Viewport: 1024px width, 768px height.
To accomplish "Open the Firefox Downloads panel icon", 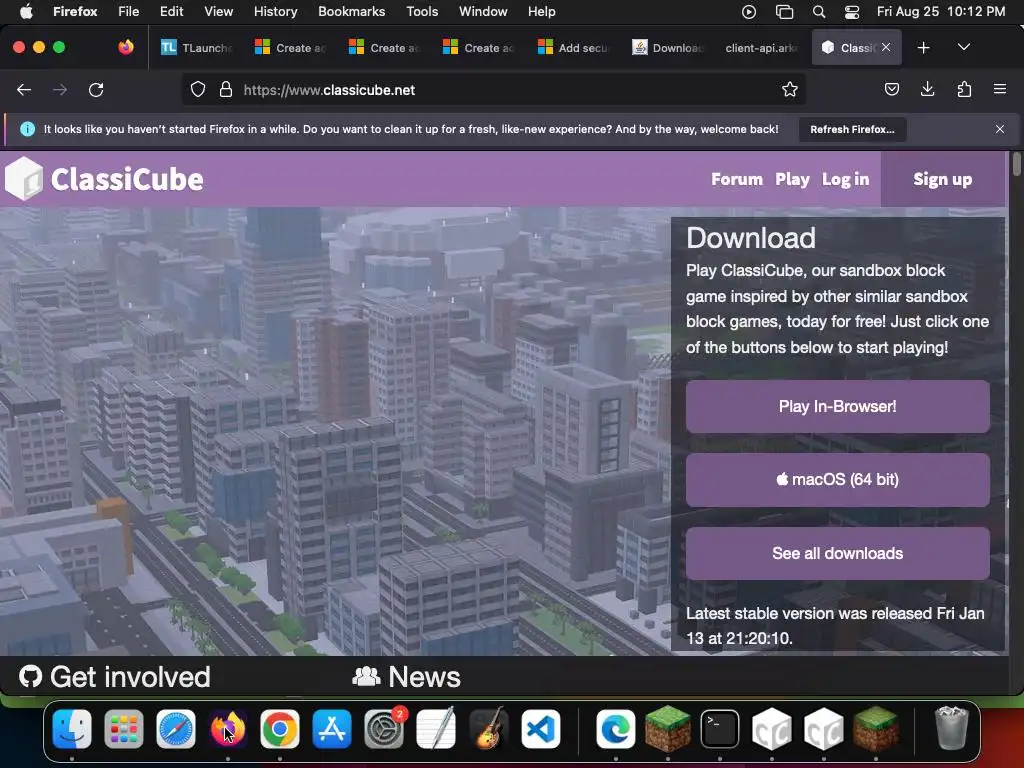I will pyautogui.click(x=927, y=89).
